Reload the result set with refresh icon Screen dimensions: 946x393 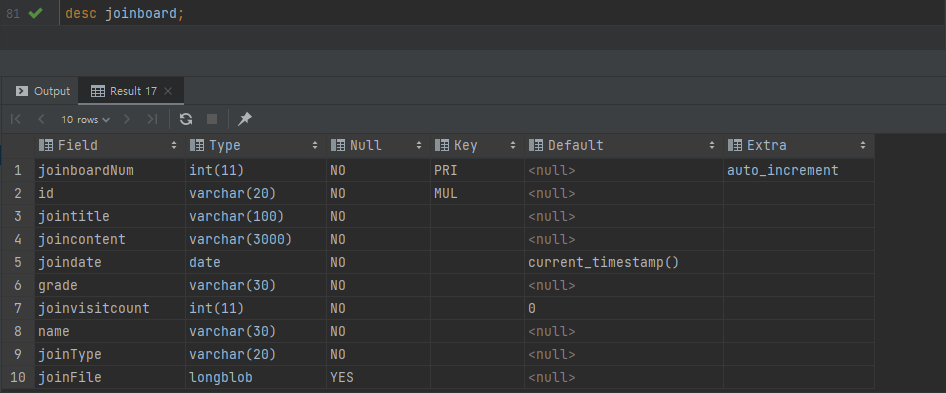[x=186, y=120]
